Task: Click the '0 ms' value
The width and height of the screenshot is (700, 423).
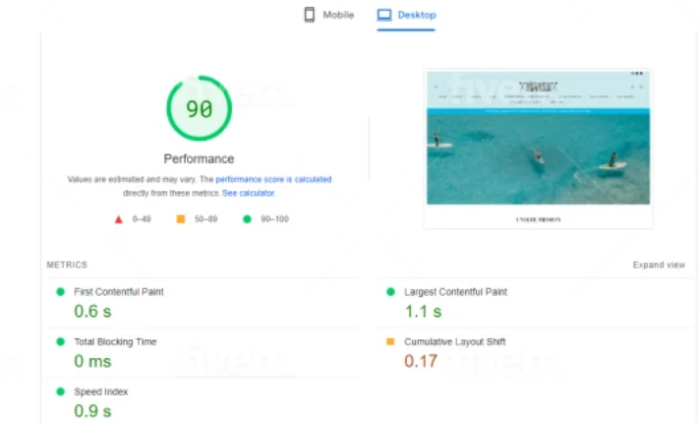Action: [x=92, y=361]
